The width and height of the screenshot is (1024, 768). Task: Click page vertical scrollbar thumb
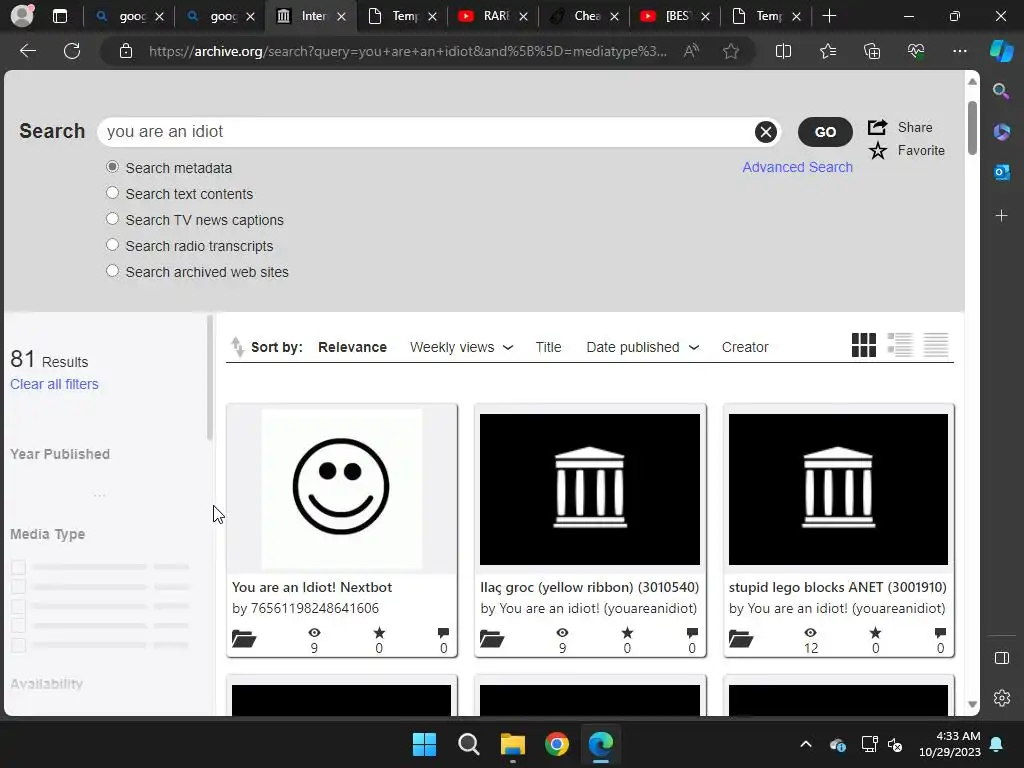(x=972, y=127)
